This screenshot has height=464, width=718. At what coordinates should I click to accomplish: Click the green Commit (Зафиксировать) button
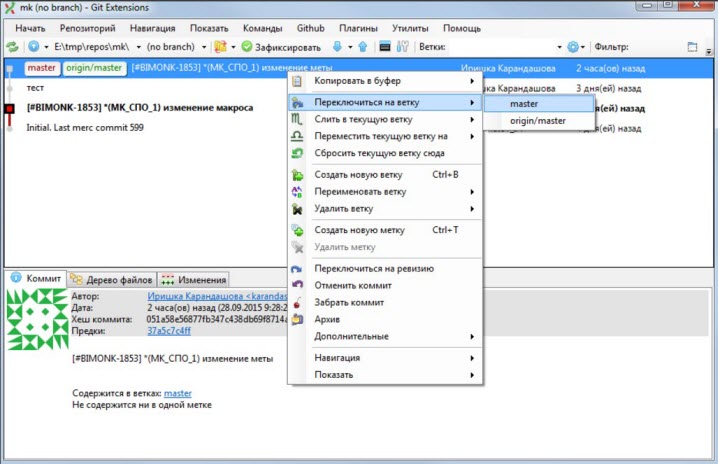click(x=280, y=47)
